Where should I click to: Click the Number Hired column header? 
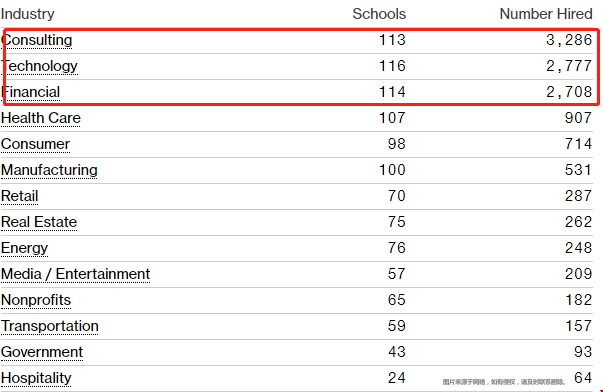(546, 14)
